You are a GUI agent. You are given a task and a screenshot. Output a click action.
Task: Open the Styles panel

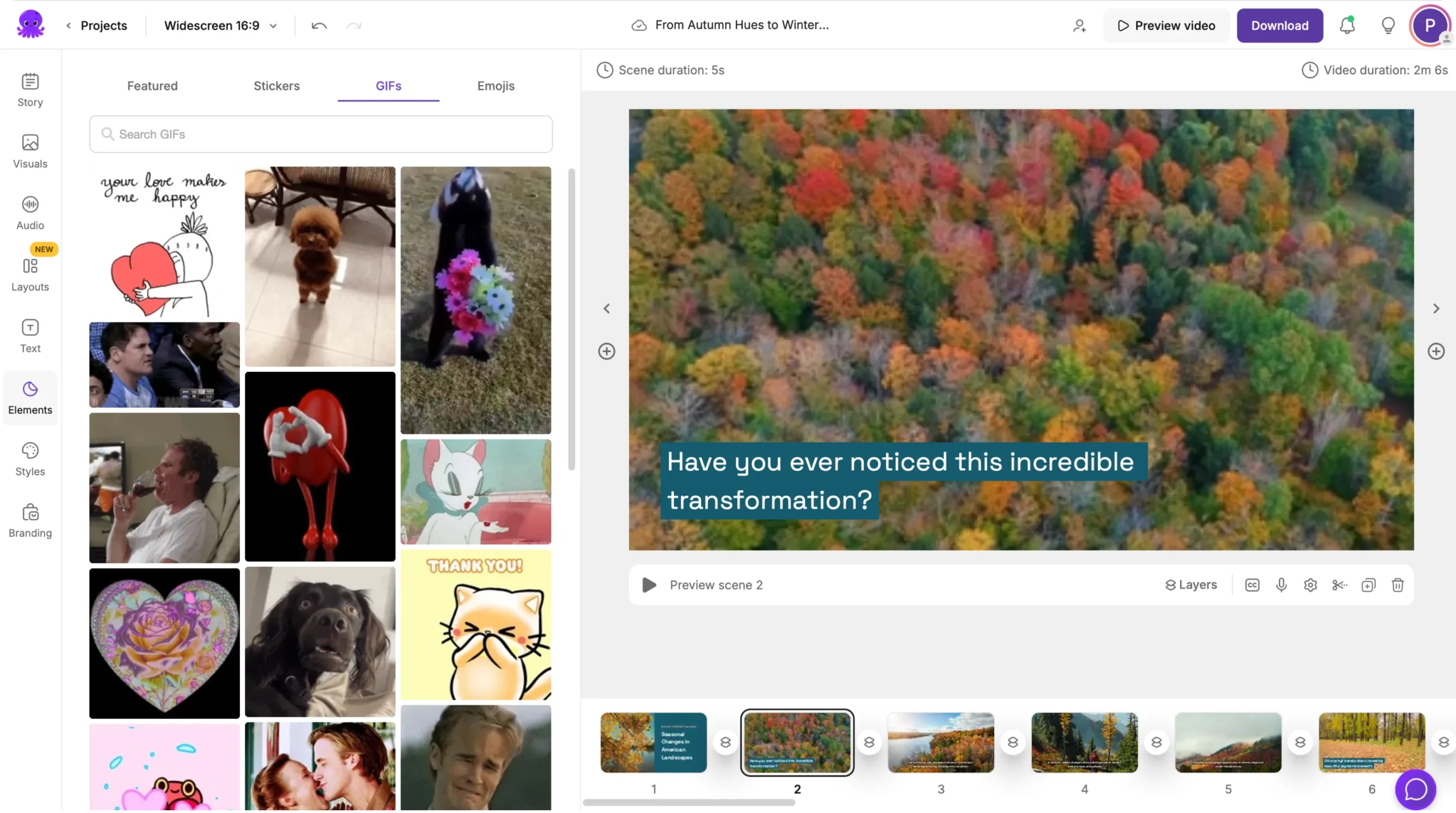click(30, 459)
